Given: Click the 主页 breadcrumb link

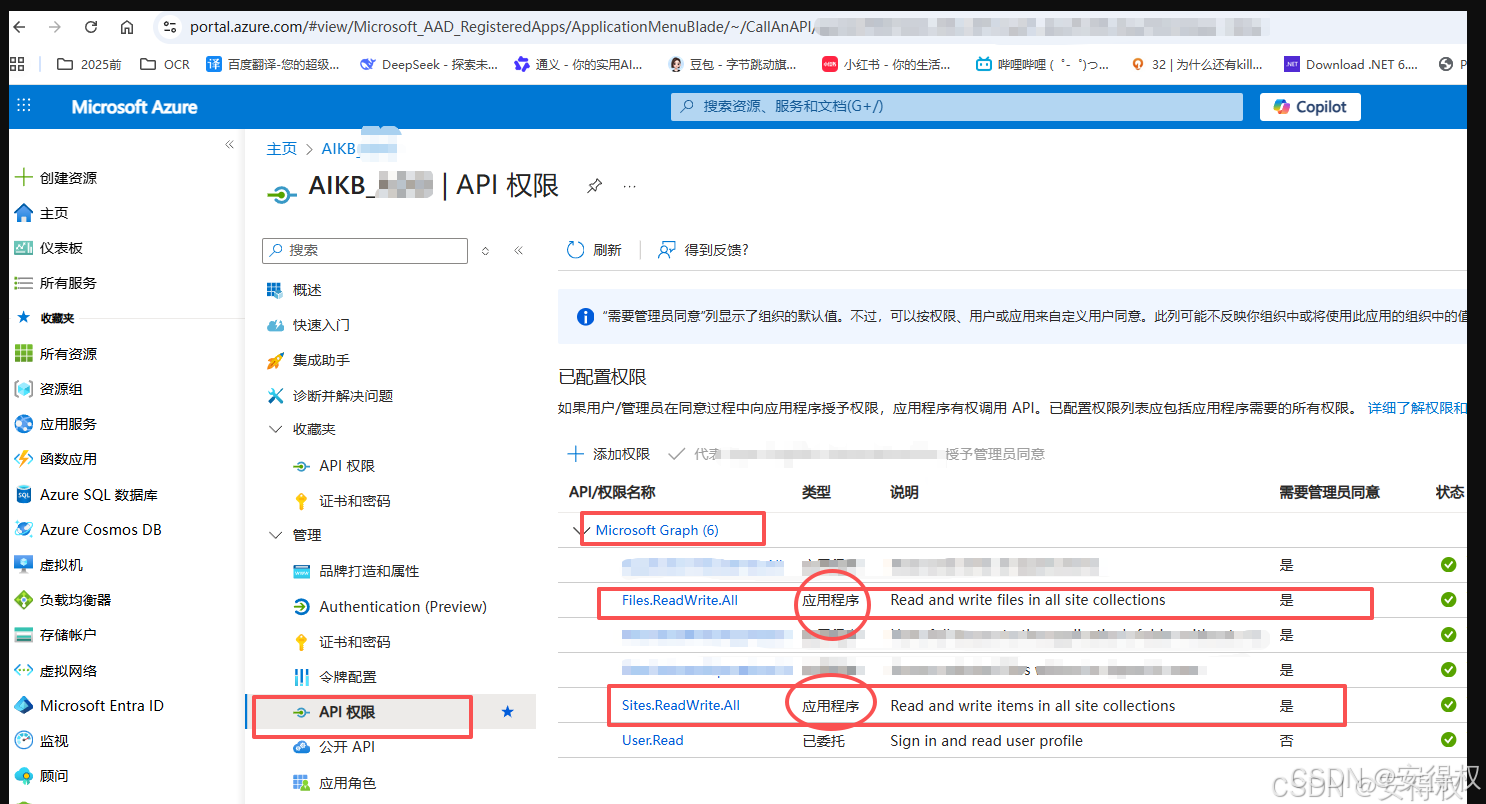Looking at the screenshot, I should click(282, 148).
